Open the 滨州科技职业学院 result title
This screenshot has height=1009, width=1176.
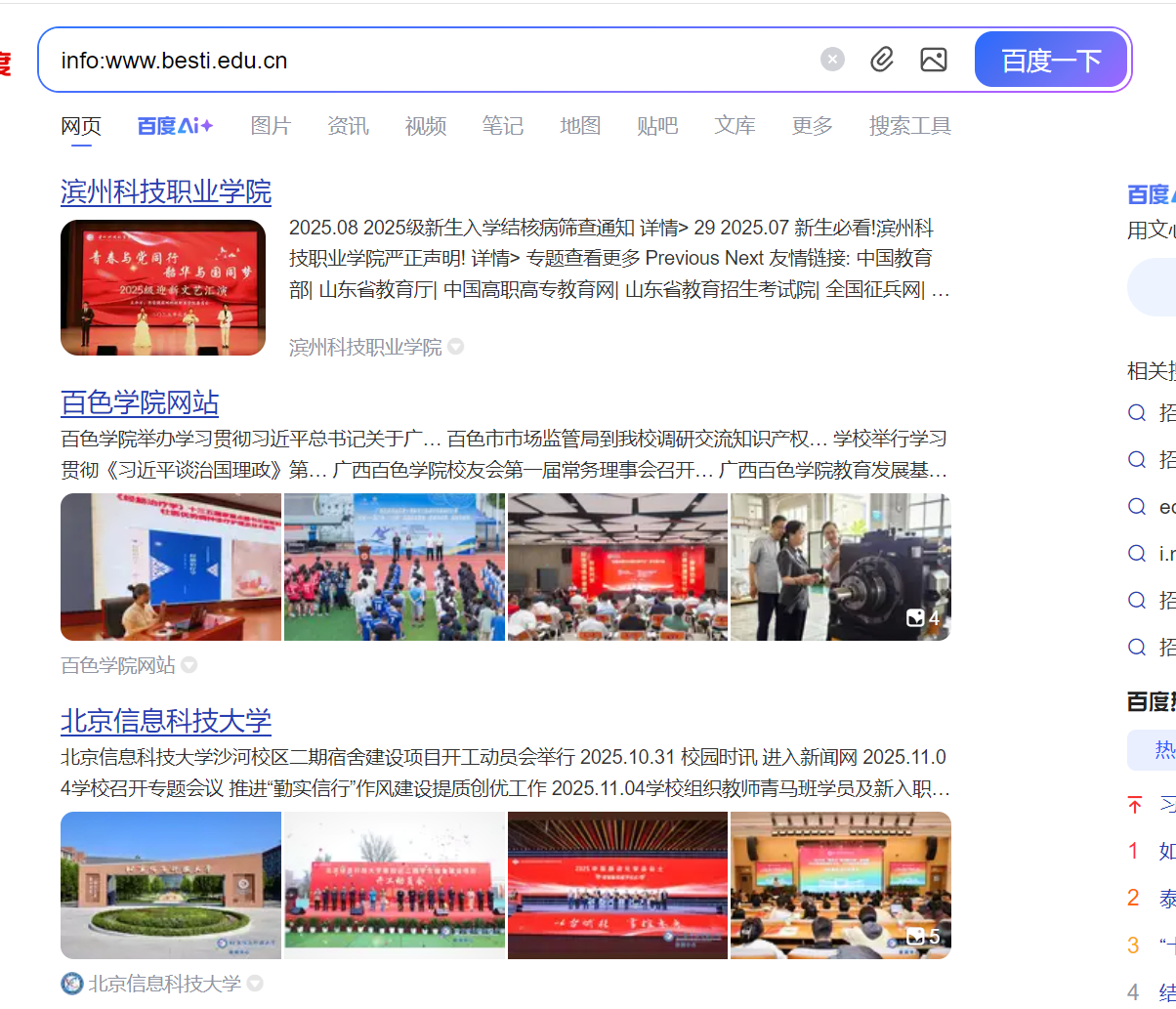click(x=166, y=191)
